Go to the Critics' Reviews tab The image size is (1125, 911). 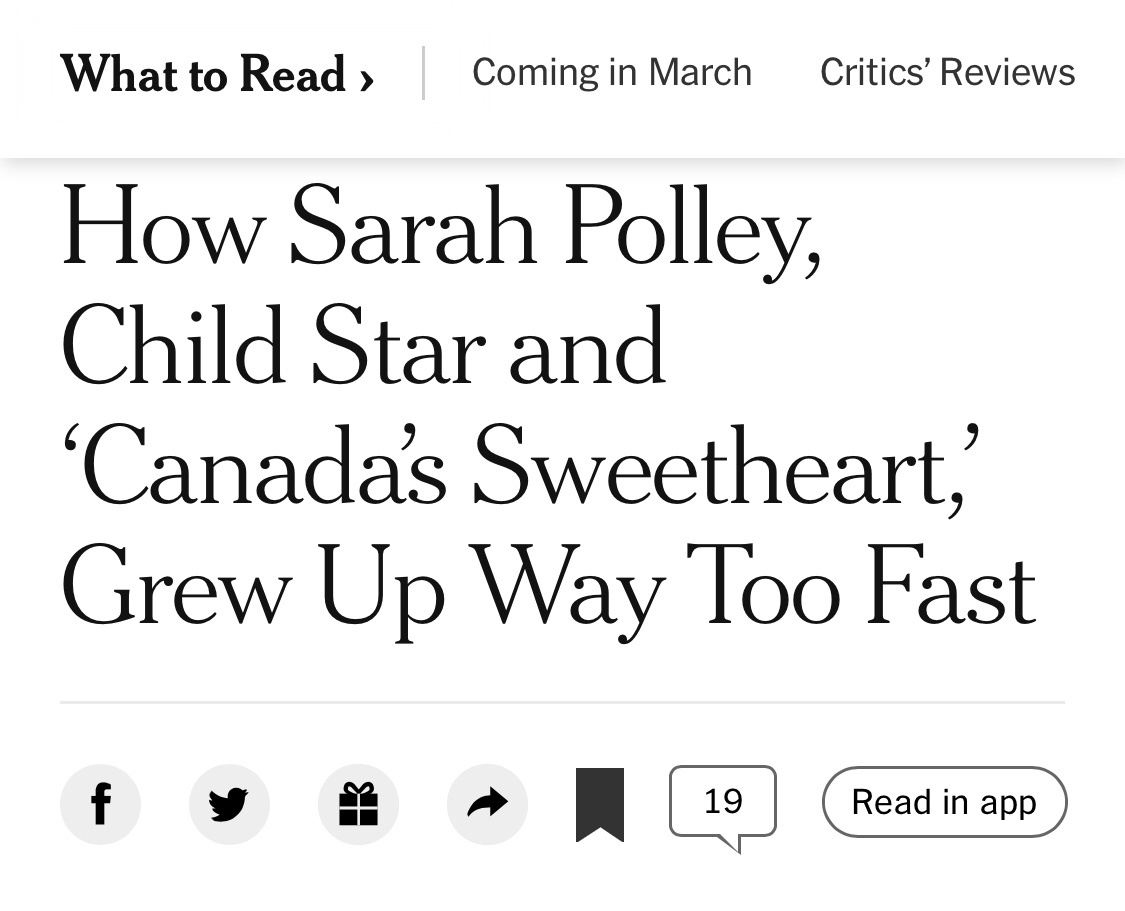947,73
